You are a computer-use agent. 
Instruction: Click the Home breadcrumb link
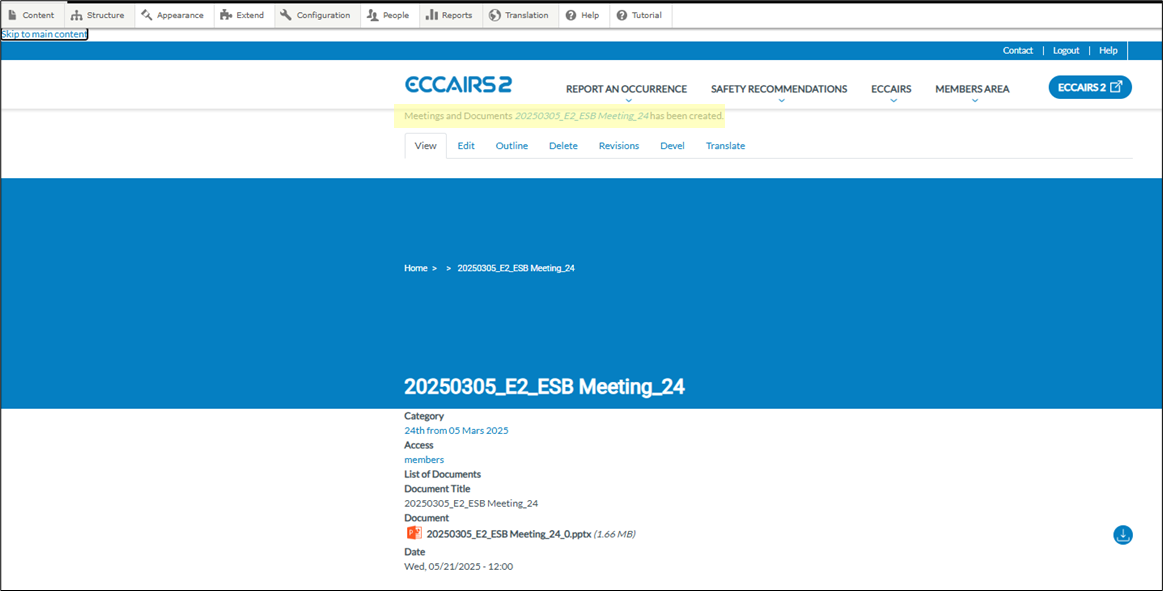tap(415, 268)
